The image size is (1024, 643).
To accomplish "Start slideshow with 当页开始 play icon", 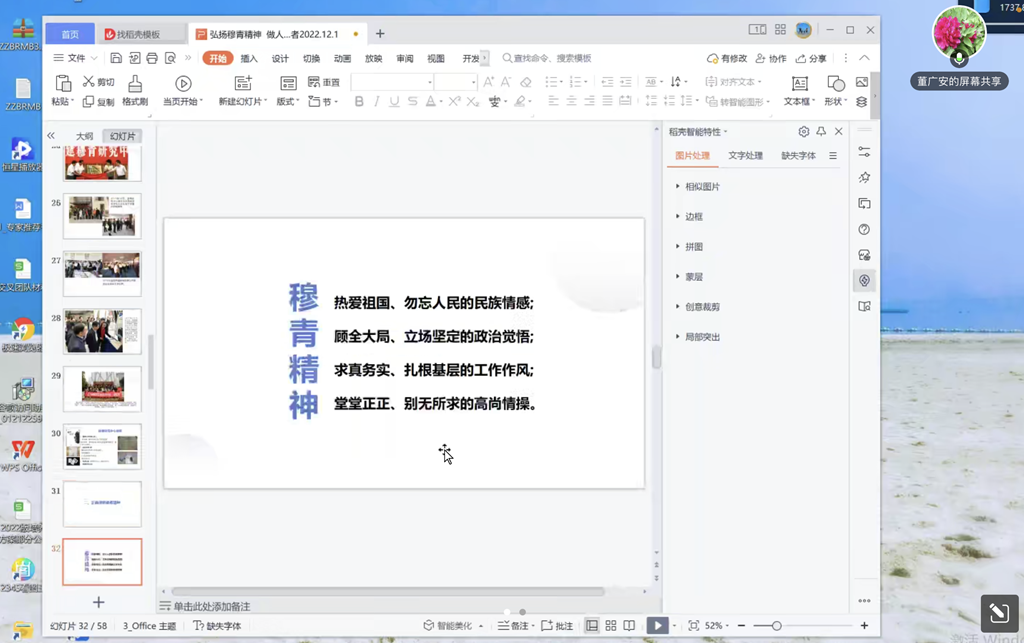I will [x=183, y=84].
